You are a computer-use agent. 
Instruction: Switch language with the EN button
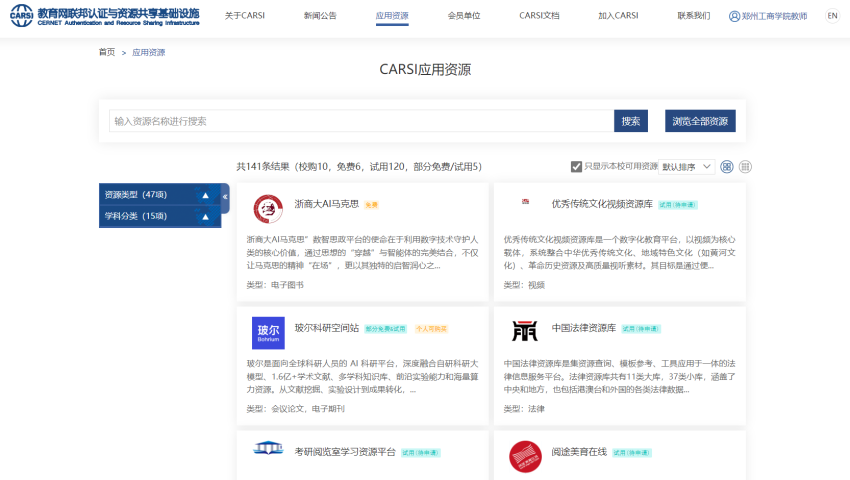click(x=832, y=16)
